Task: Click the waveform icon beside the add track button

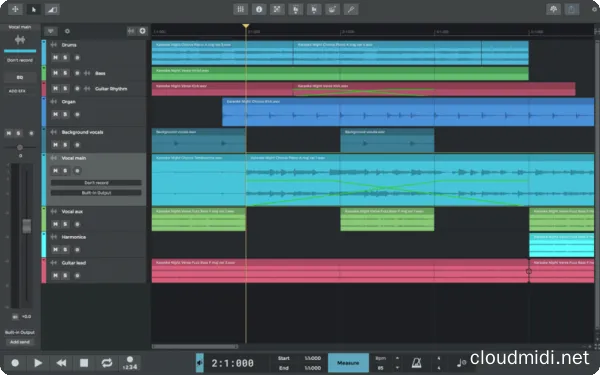Action: click(131, 31)
